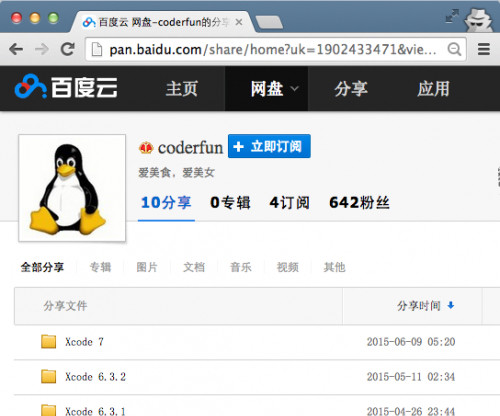Open the Chrome hamburger menu
This screenshot has height=416, width=500.
[x=484, y=49]
